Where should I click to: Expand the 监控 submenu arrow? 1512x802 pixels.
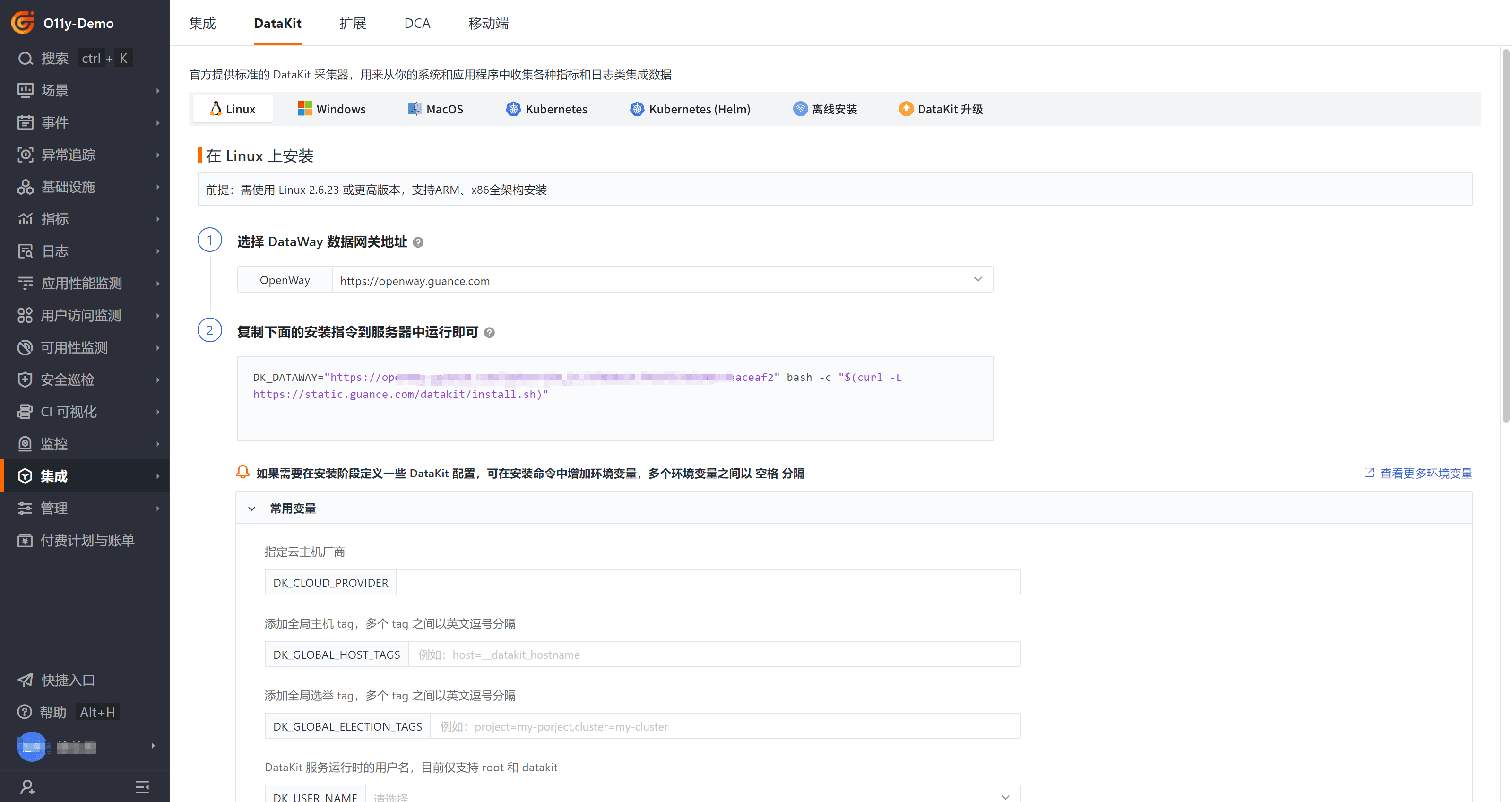coord(157,444)
